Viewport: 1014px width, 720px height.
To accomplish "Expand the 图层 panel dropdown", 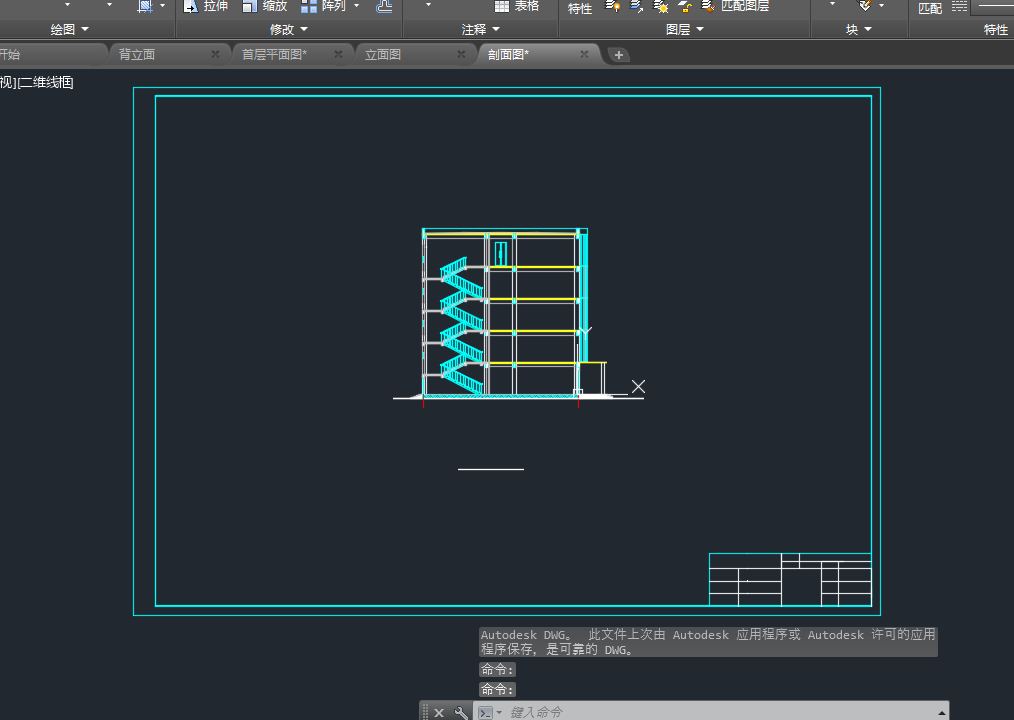I will pyautogui.click(x=685, y=30).
